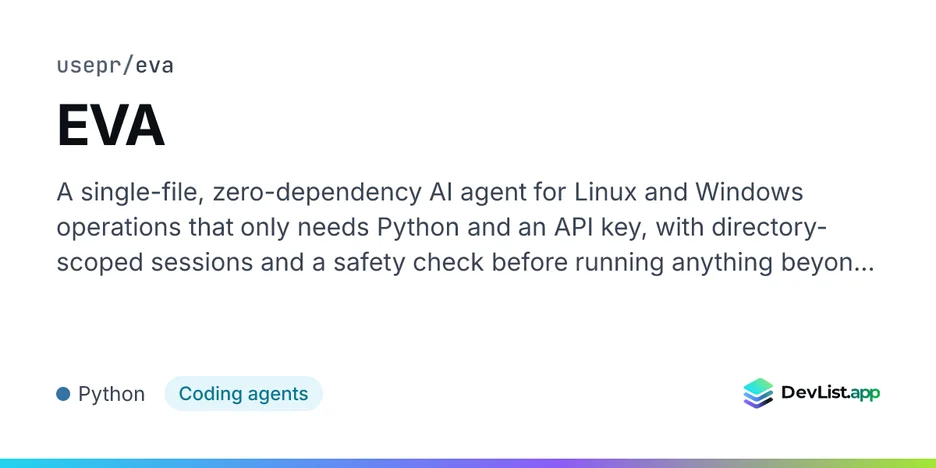The height and width of the screenshot is (468, 936).
Task: Click the green .app portion of logo
Action: [x=862, y=394]
